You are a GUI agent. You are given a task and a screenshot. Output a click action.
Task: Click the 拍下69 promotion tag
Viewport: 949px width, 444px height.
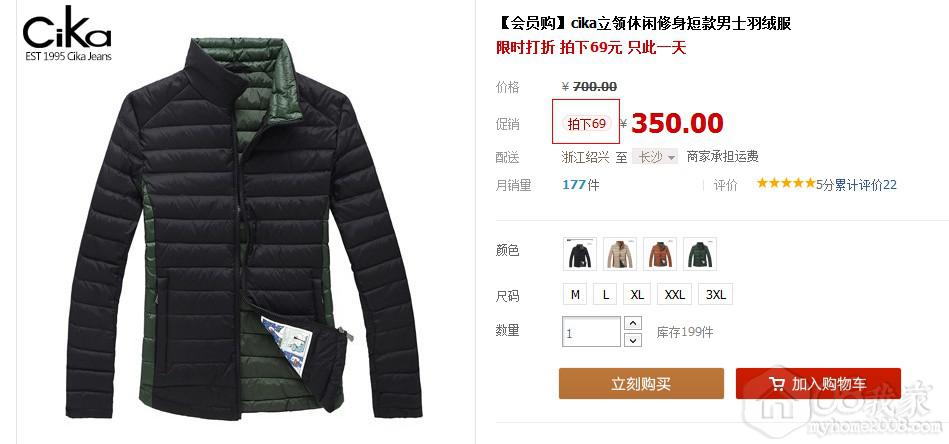(x=586, y=124)
